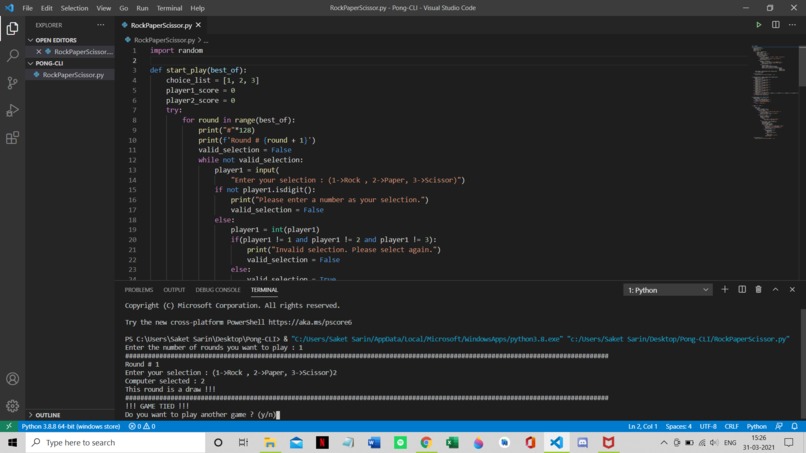Click the editor vertical scrollbar
Image resolution: width=806 pixels, height=453 pixels.
point(802,67)
